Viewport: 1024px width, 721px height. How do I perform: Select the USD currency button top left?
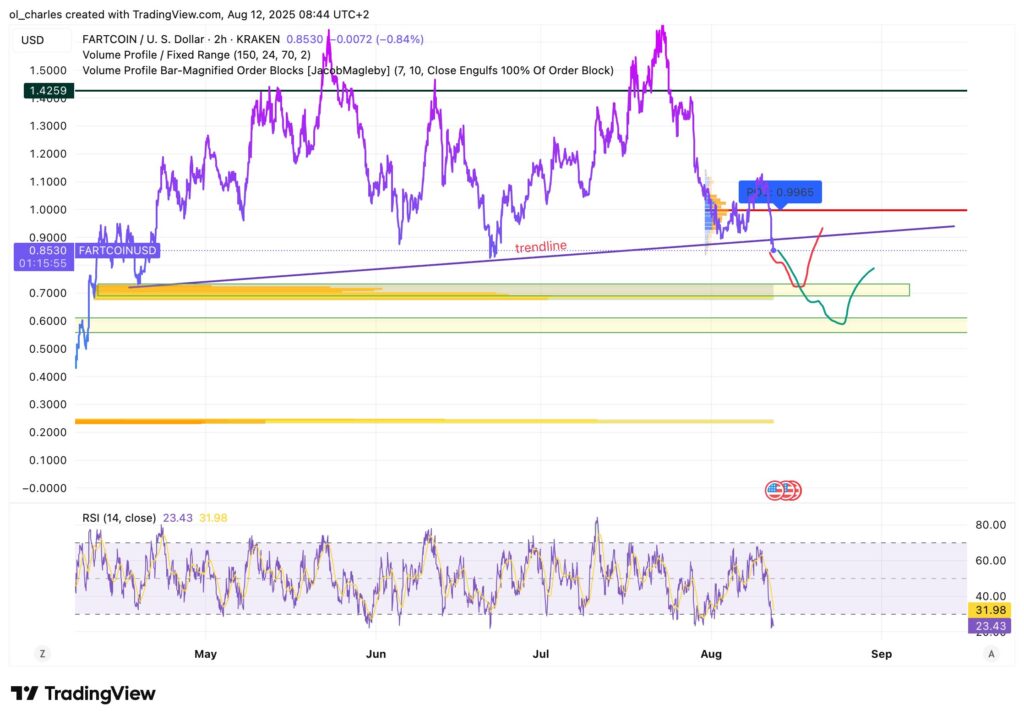point(33,38)
